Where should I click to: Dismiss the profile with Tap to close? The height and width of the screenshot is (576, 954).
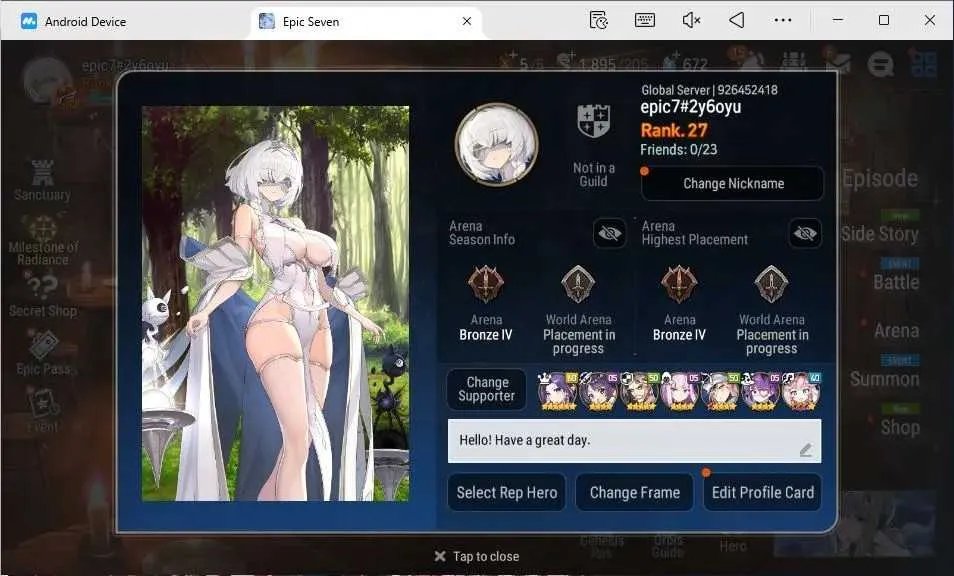pyautogui.click(x=477, y=556)
